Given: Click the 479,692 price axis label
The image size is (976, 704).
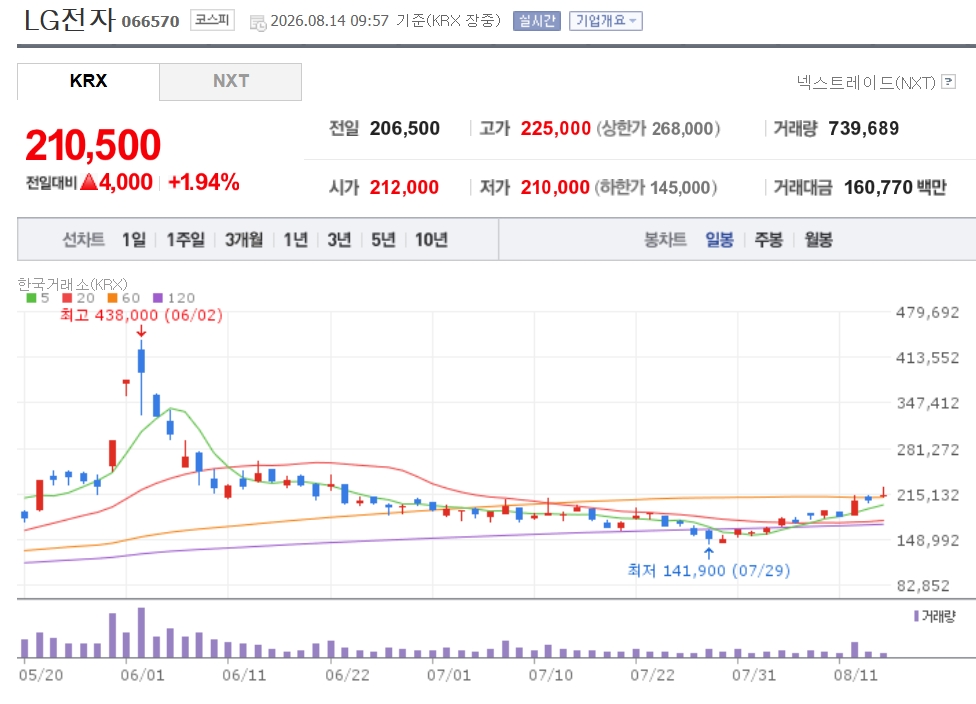Looking at the screenshot, I should point(927,312).
